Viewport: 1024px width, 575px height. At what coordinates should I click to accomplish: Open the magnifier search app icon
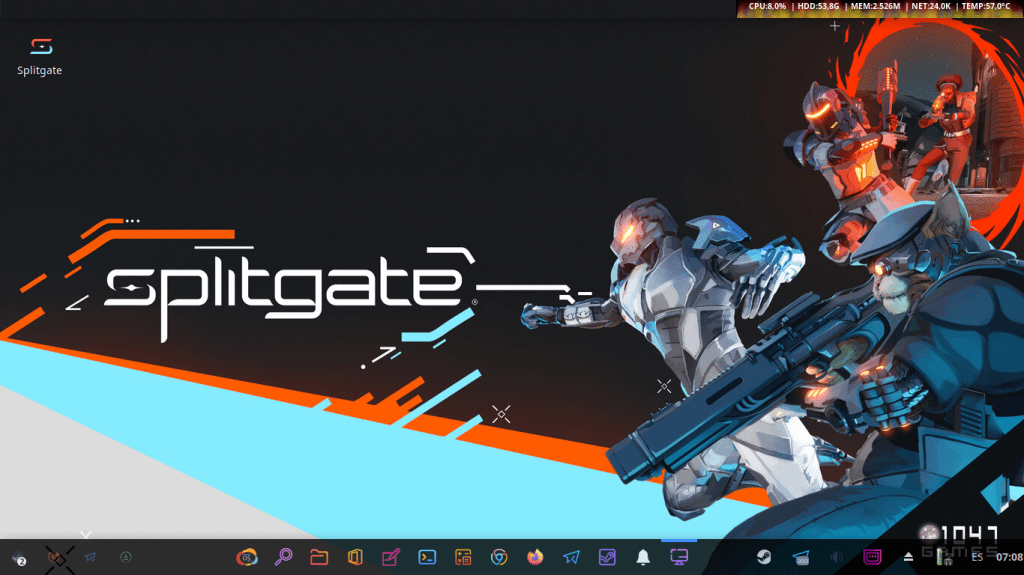pyautogui.click(x=283, y=557)
